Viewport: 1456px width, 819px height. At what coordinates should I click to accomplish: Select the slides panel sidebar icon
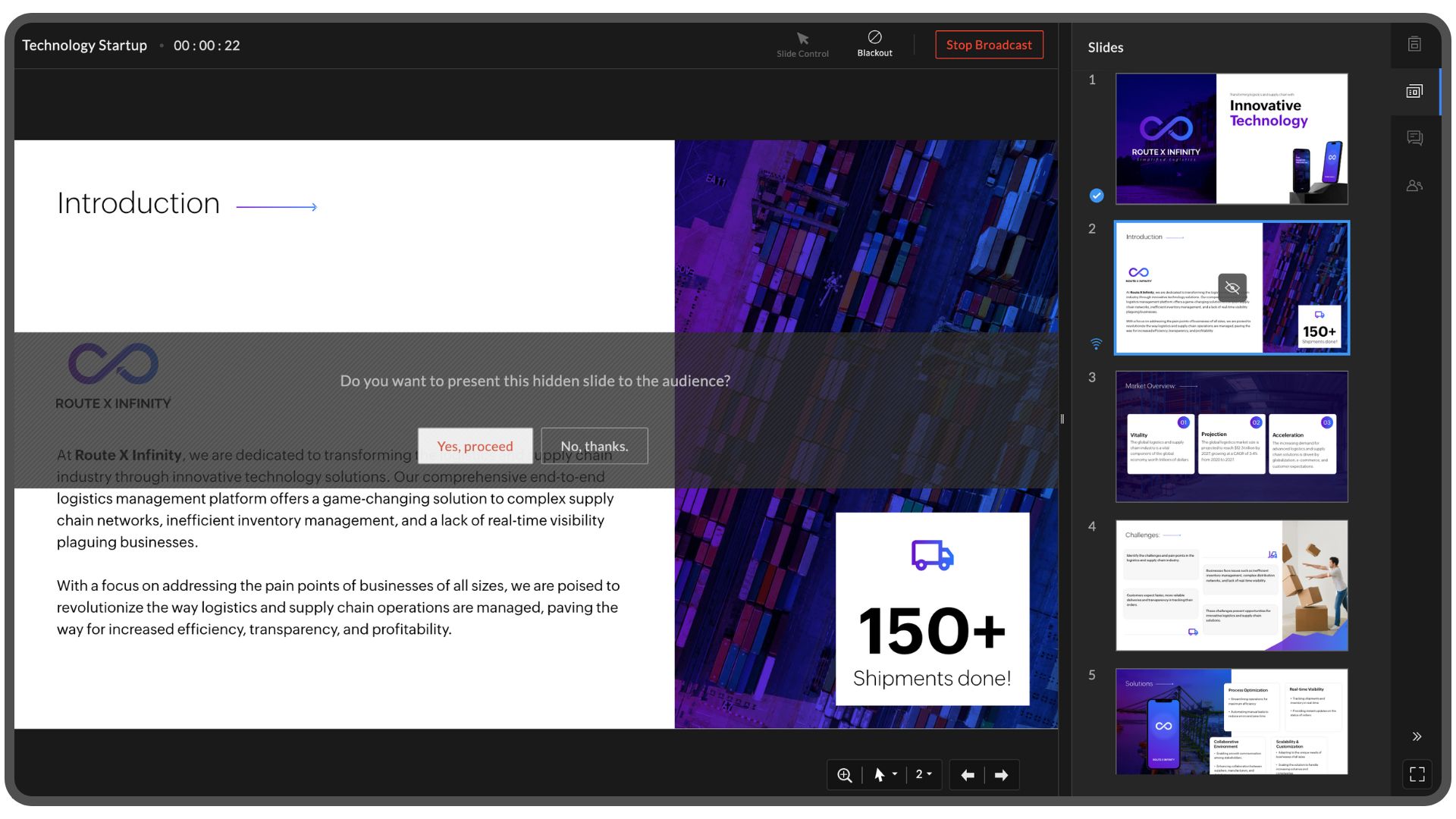tap(1414, 91)
